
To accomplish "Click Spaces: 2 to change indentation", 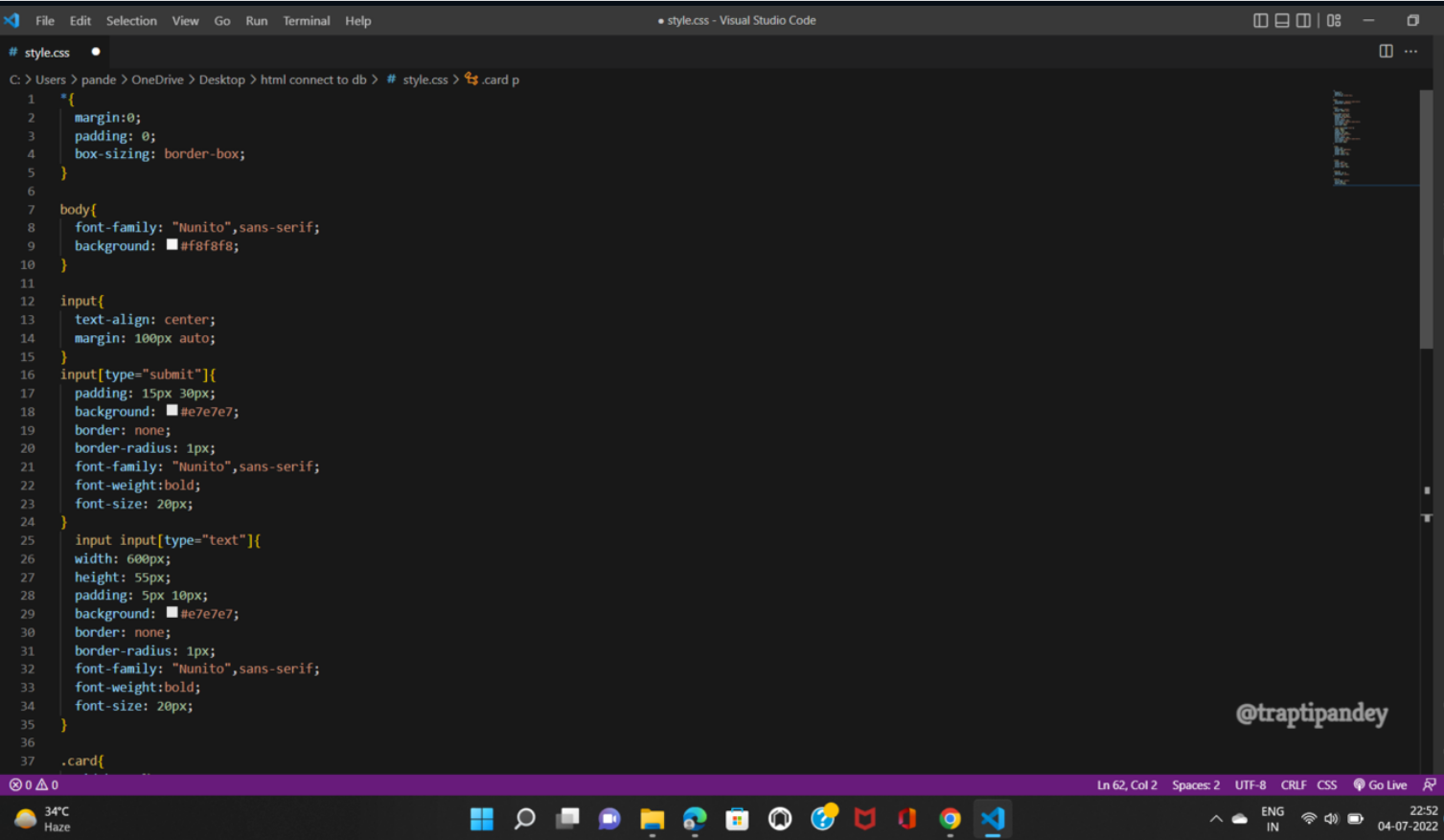I will (1195, 784).
